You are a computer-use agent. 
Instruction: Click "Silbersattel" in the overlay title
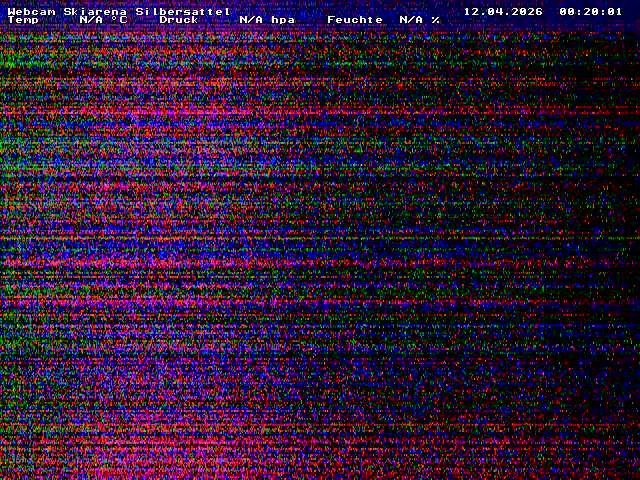pos(183,11)
